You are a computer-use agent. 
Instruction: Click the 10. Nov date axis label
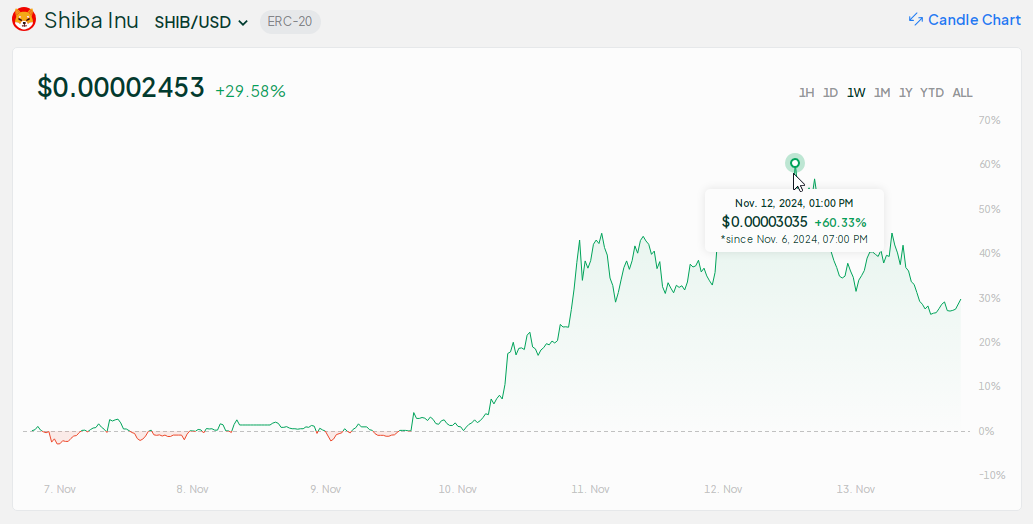458,489
